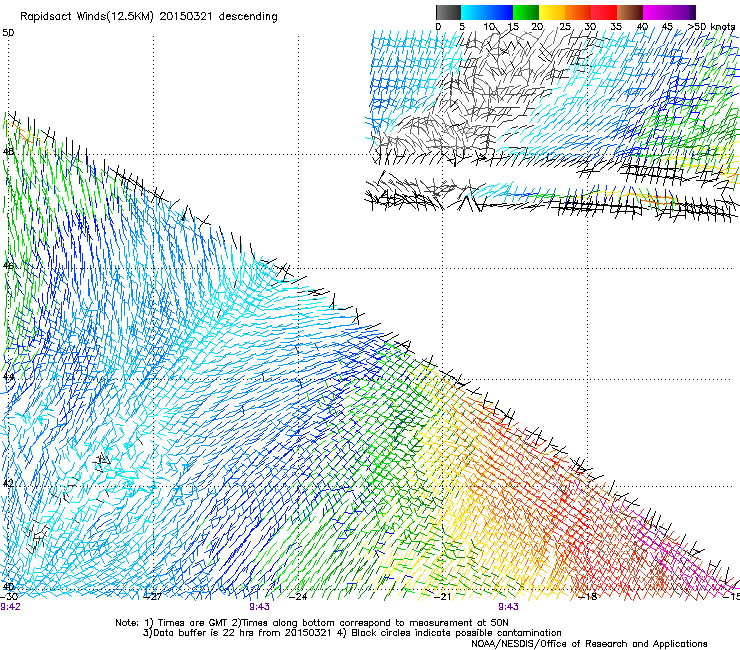
Task: Click the latitude label 46
Action: [x=8, y=266]
